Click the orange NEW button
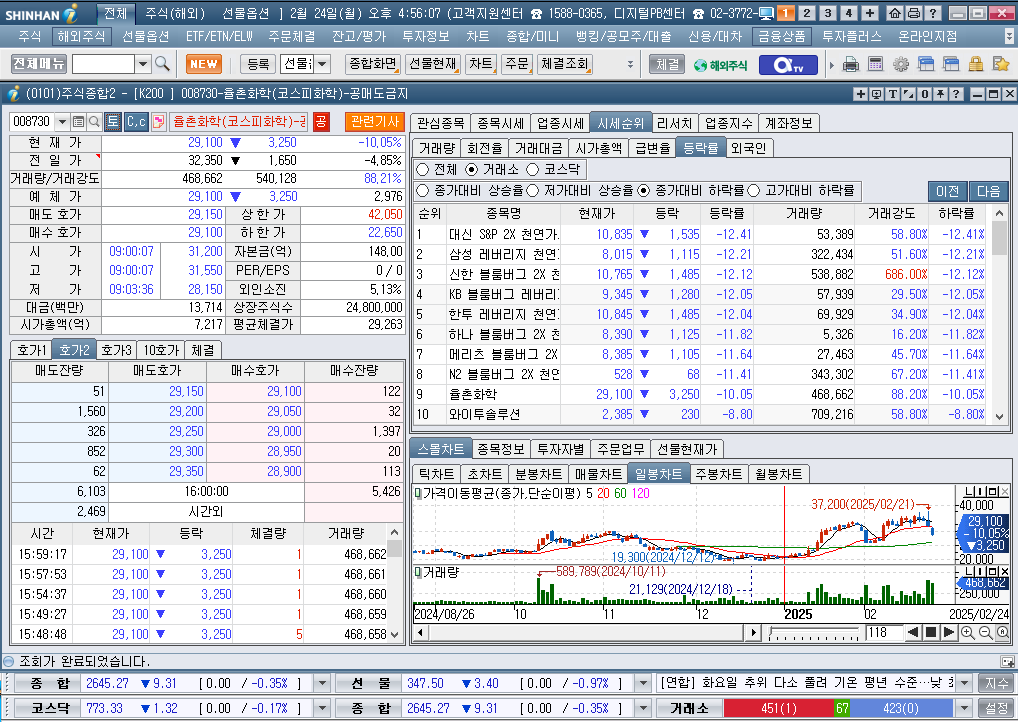This screenshot has height=722, width=1018. [204, 64]
